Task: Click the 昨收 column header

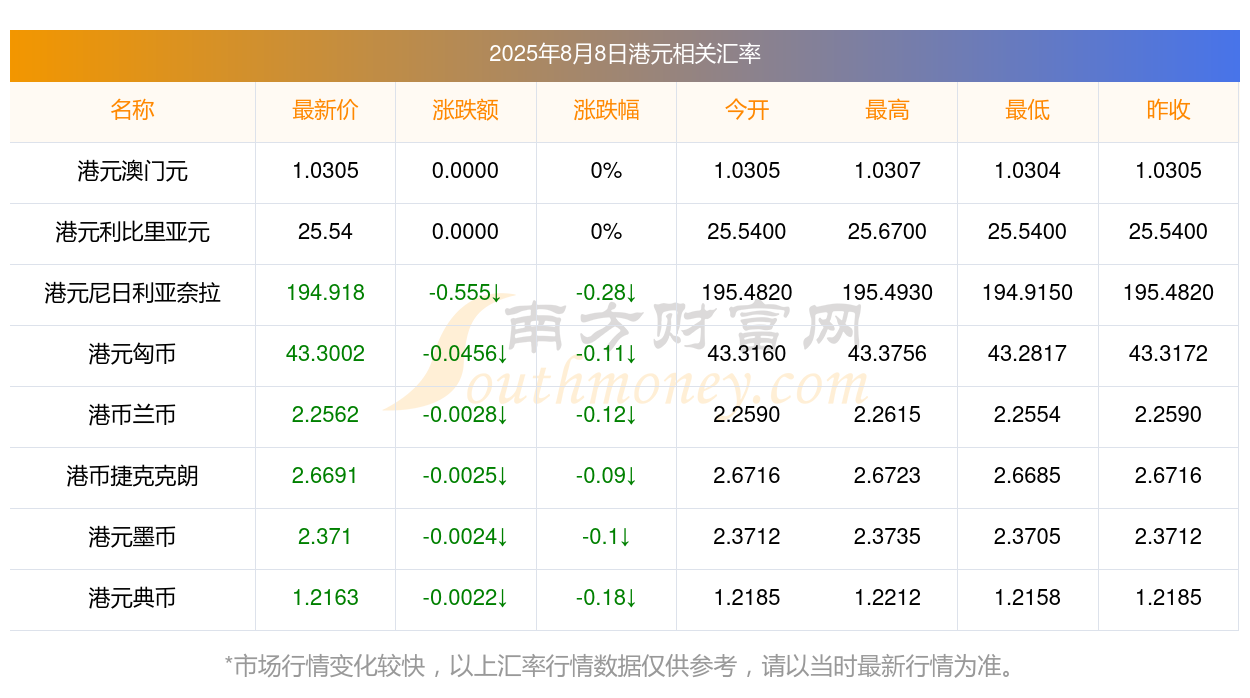Action: click(1168, 110)
